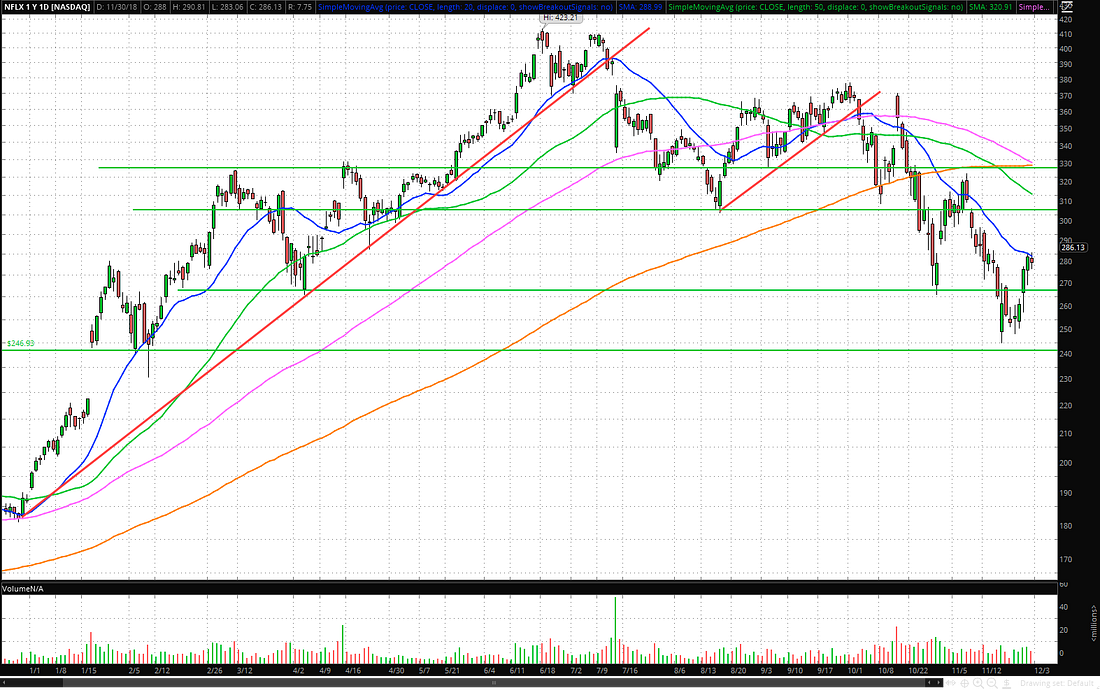
Task: Click the 20-length SimpleMovingAvg study label
Action: click(x=465, y=6)
